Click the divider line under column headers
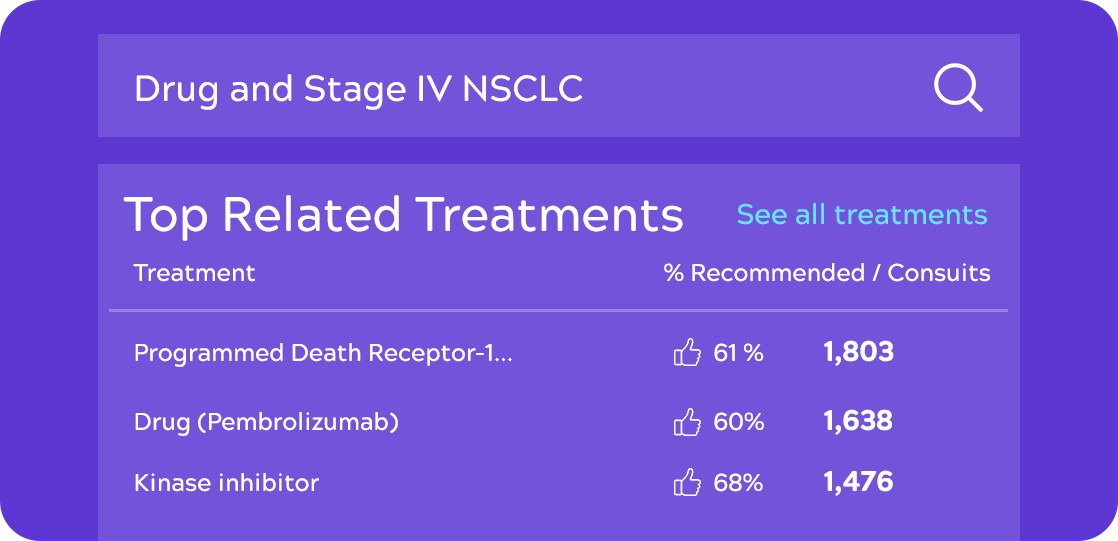The image size is (1118, 541). pos(558,311)
